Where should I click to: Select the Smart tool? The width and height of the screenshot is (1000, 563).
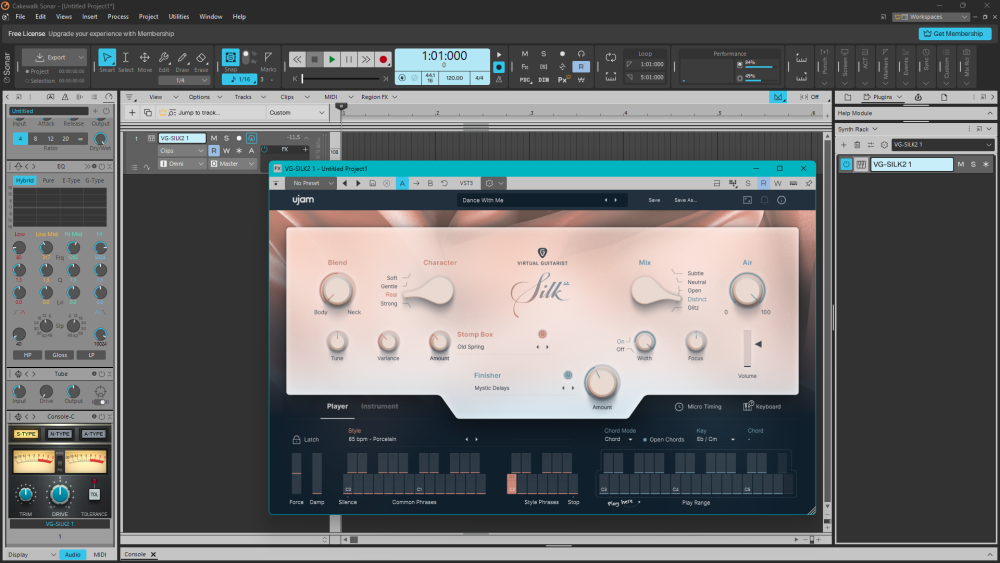pyautogui.click(x=107, y=58)
